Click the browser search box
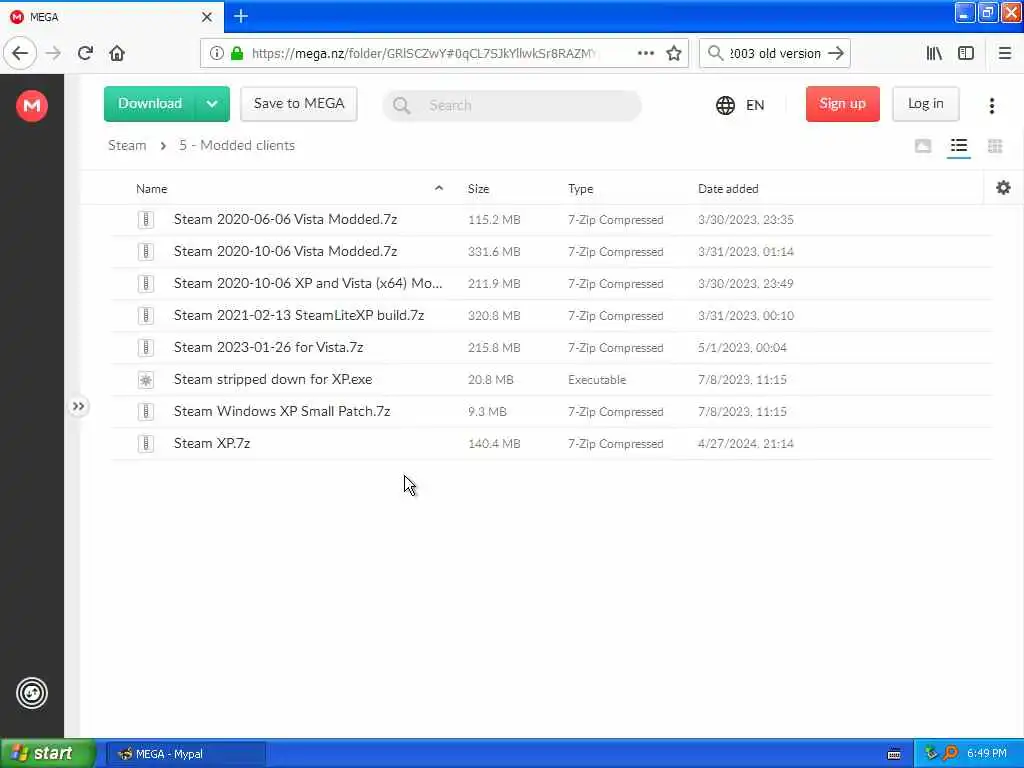Viewport: 1024px width, 768px height. 775,53
